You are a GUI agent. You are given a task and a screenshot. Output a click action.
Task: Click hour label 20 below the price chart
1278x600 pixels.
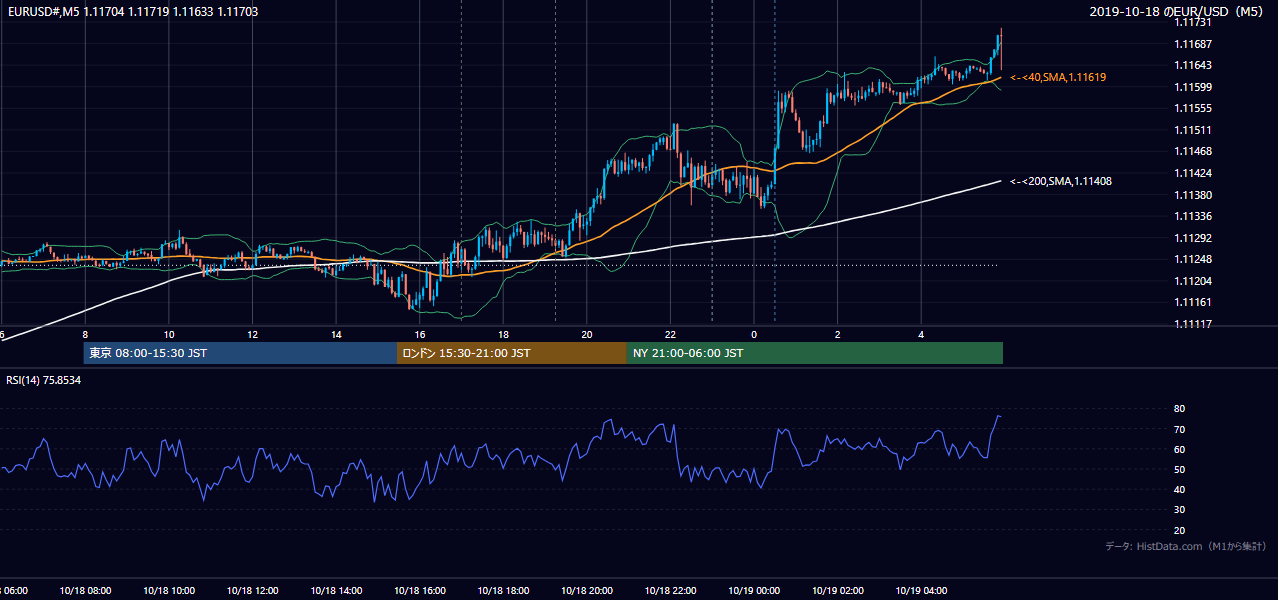pos(587,335)
